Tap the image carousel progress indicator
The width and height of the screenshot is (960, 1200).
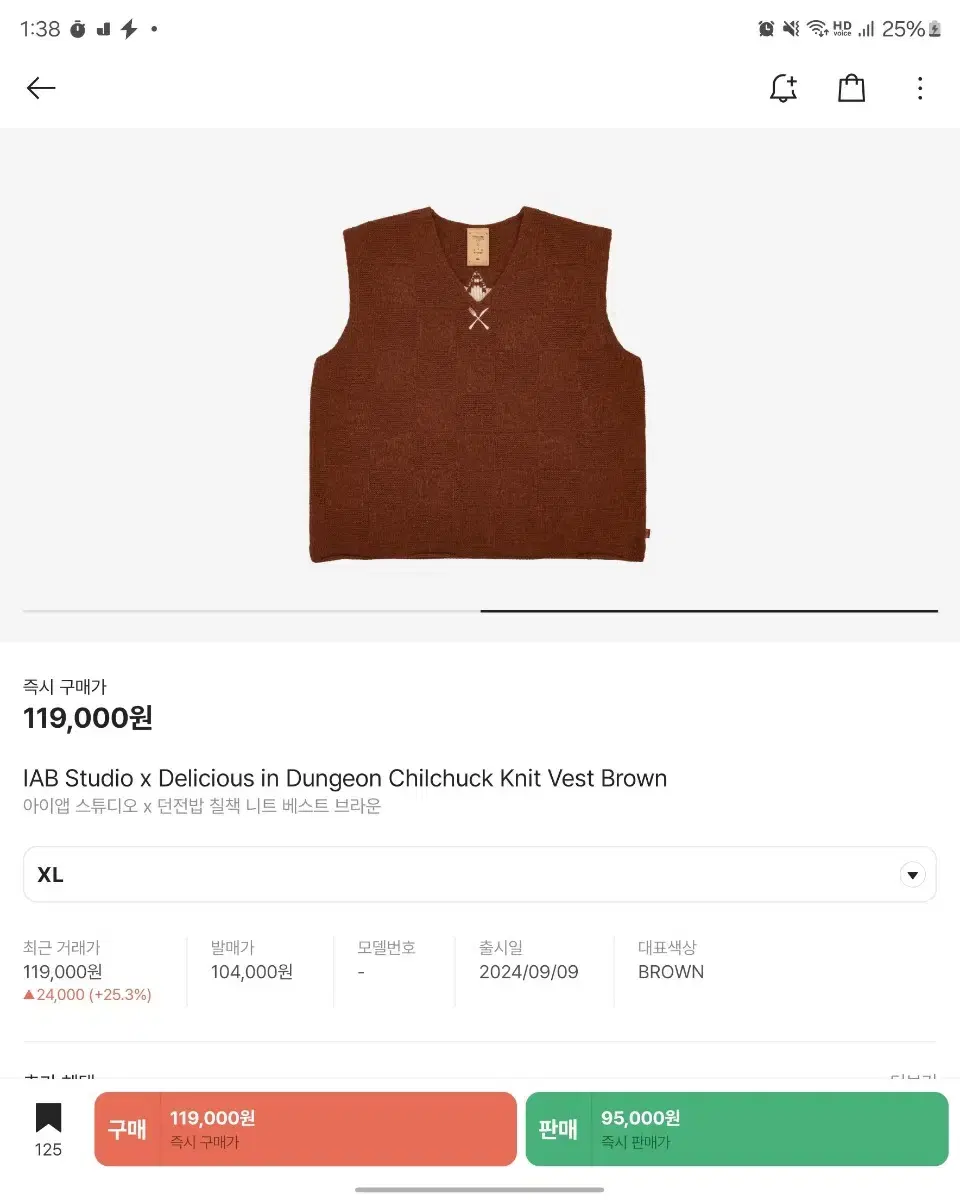(480, 611)
